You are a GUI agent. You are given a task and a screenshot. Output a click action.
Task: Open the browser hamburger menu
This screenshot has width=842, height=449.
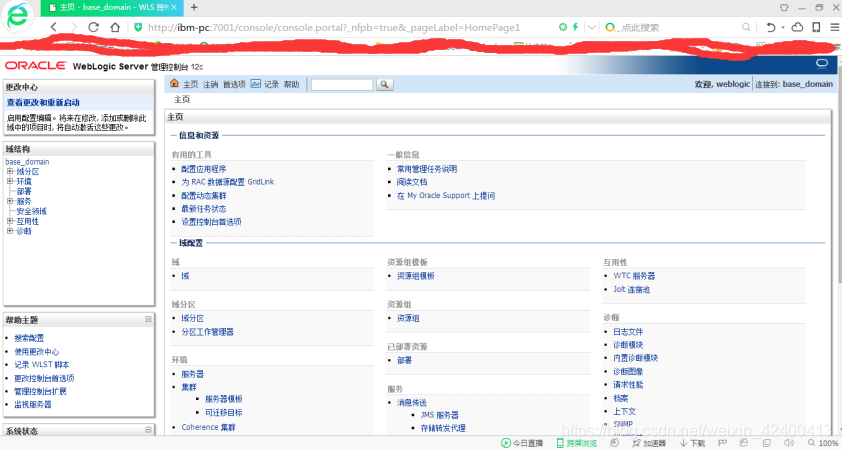(834, 27)
